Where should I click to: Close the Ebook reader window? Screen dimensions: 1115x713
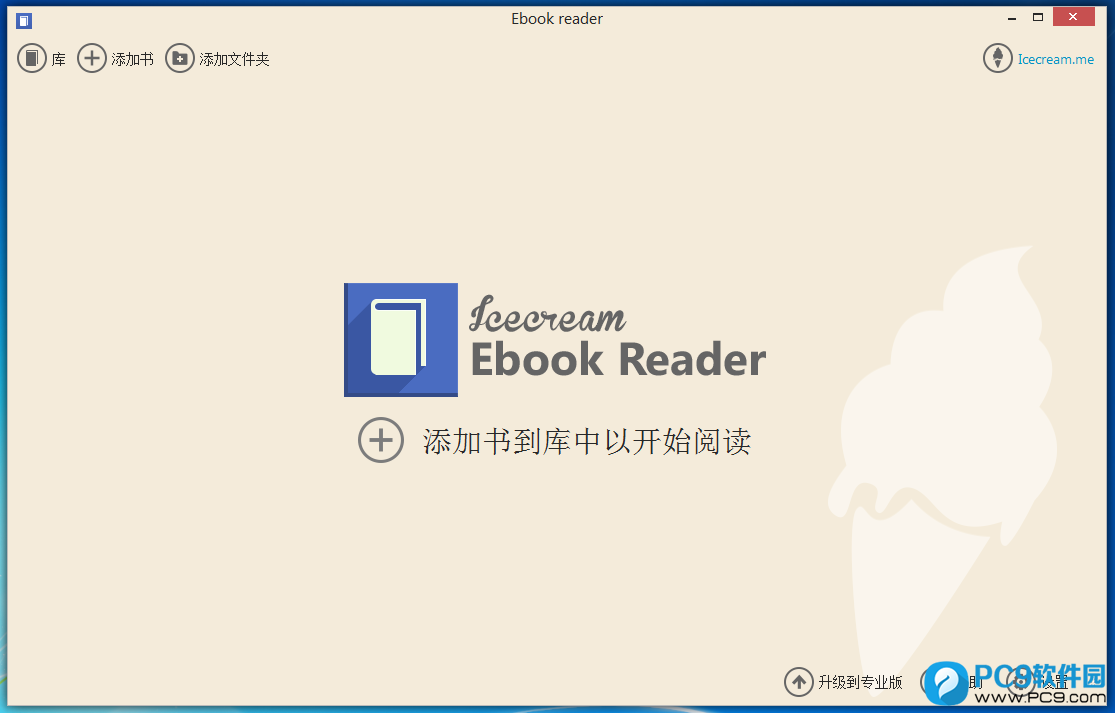pyautogui.click(x=1073, y=16)
